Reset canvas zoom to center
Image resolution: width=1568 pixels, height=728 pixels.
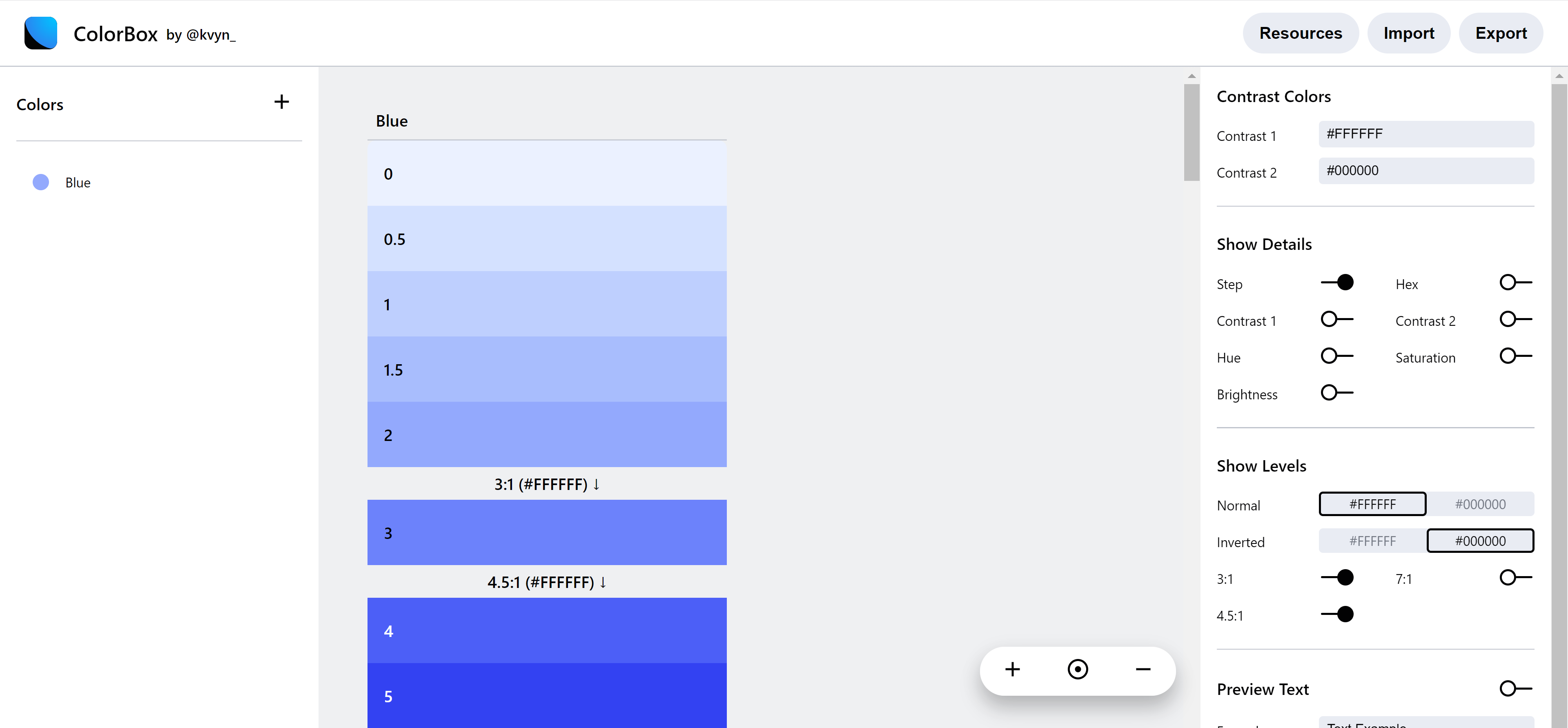point(1078,670)
